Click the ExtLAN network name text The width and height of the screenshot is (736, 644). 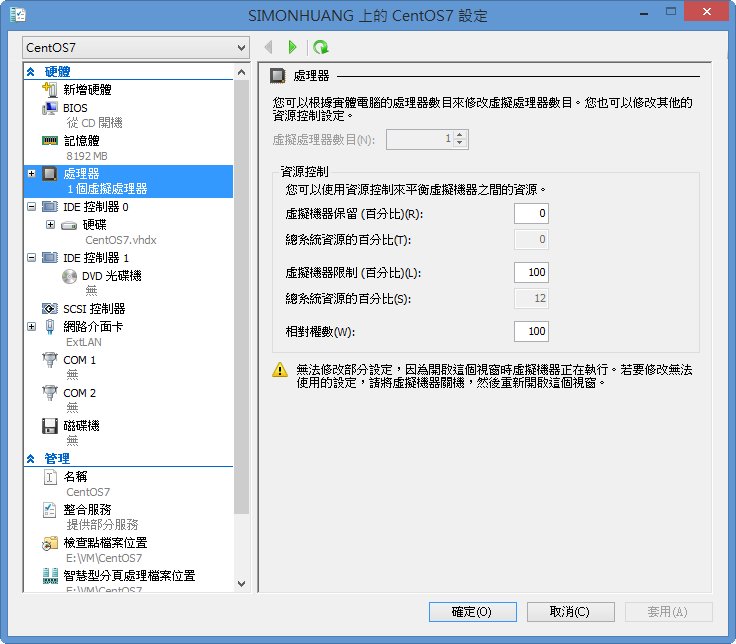click(84, 342)
